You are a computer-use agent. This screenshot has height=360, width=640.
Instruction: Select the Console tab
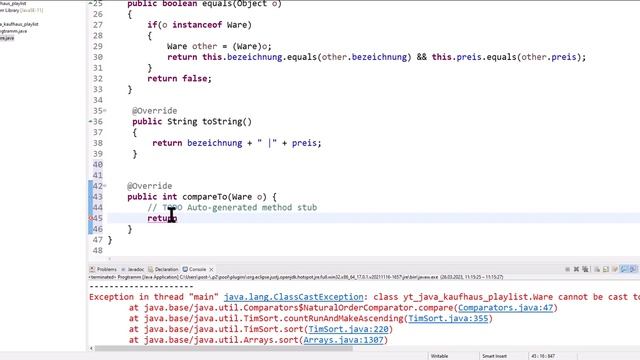pos(195,269)
